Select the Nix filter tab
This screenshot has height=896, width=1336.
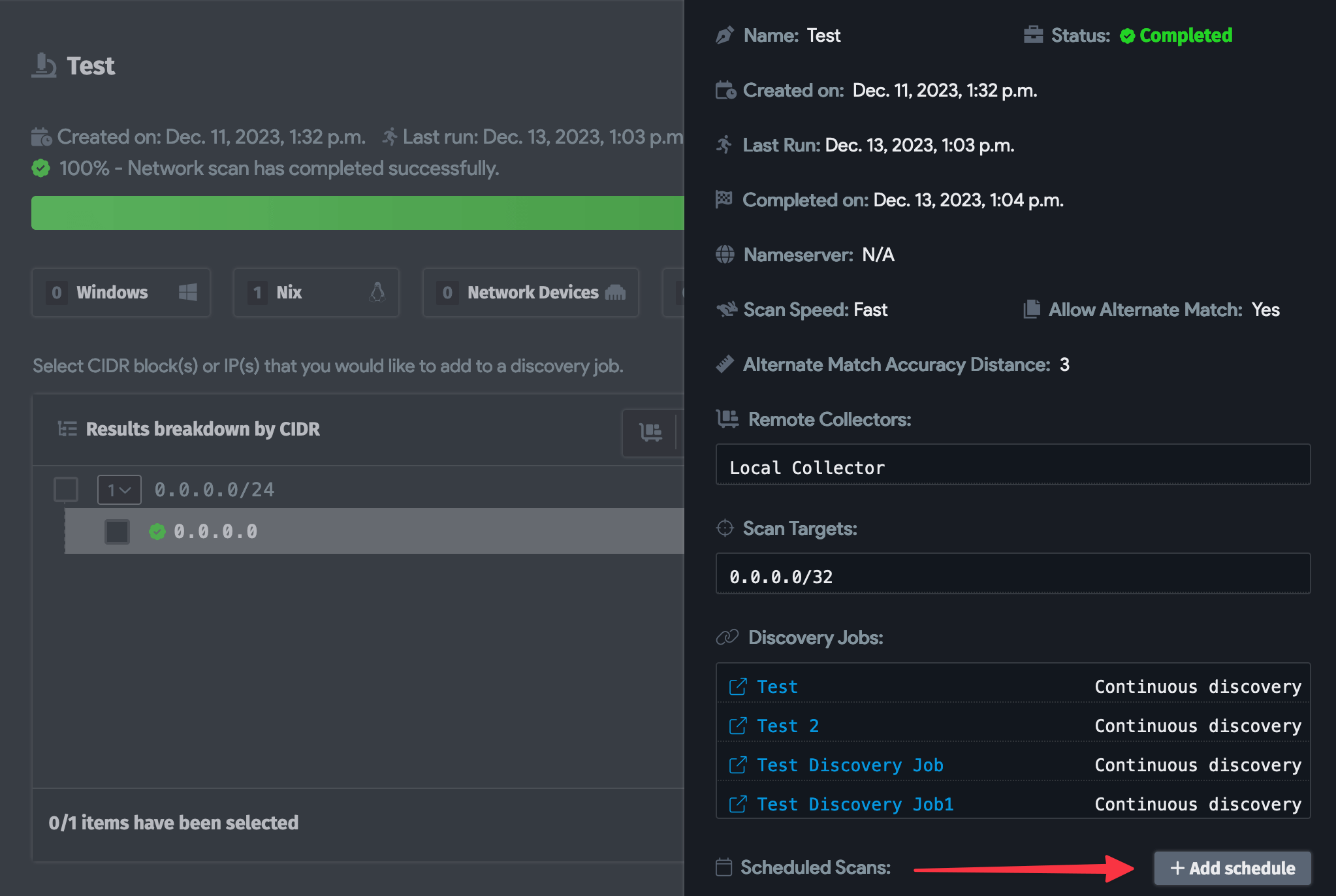pos(316,293)
